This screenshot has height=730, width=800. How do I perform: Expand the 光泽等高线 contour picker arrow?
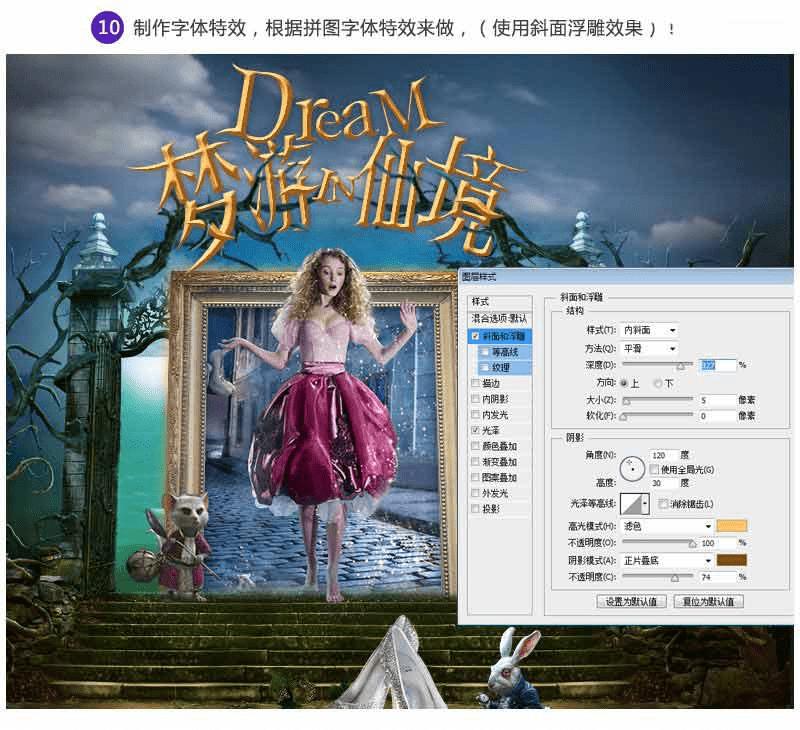645,504
